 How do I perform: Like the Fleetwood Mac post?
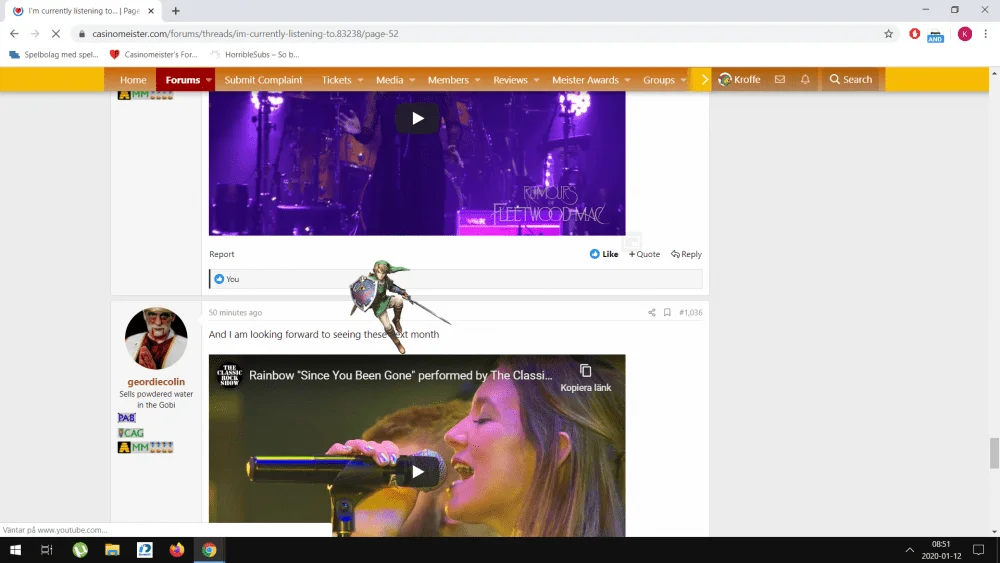pyautogui.click(x=604, y=254)
